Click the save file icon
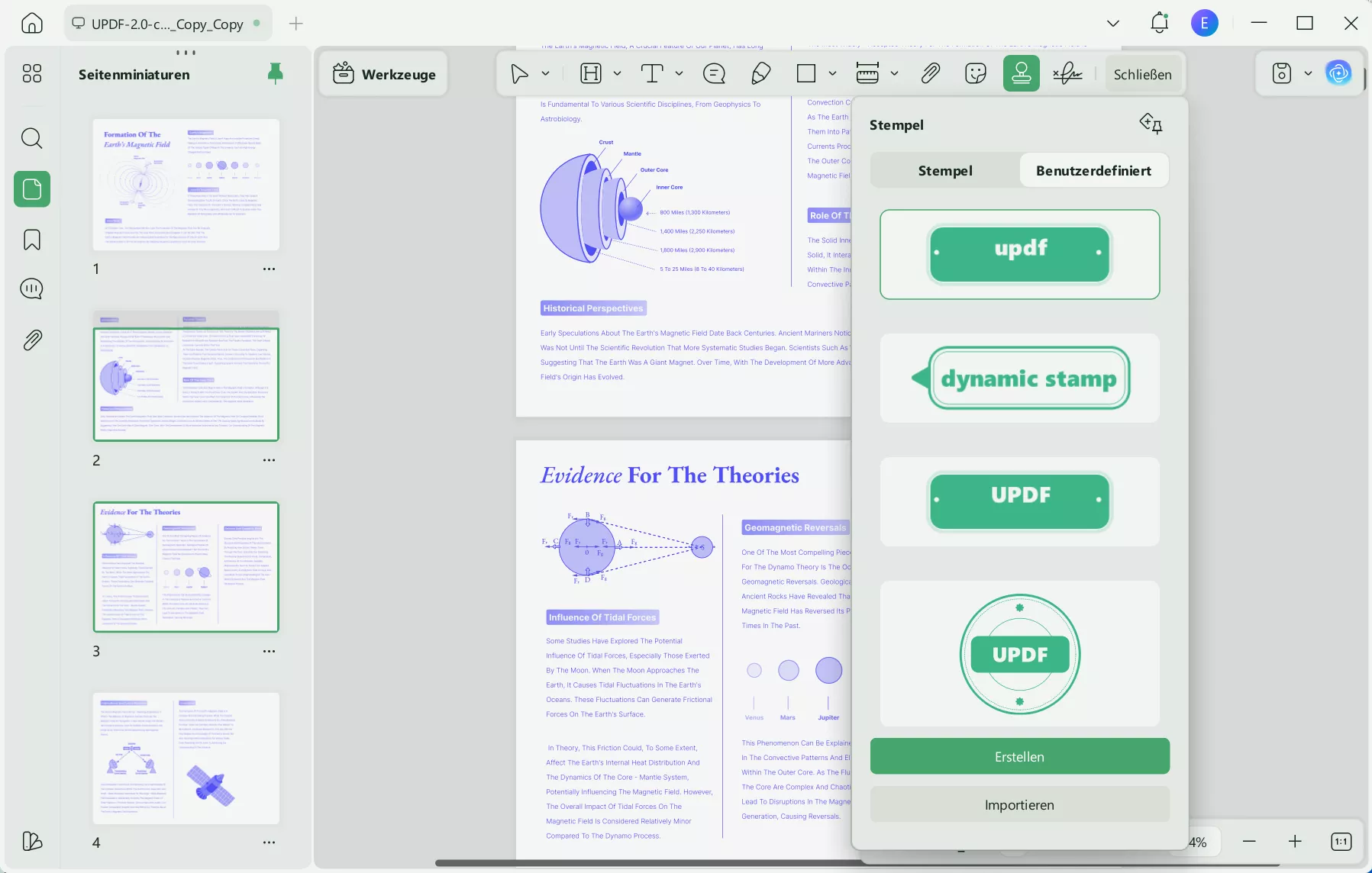1372x873 pixels. tap(1282, 73)
